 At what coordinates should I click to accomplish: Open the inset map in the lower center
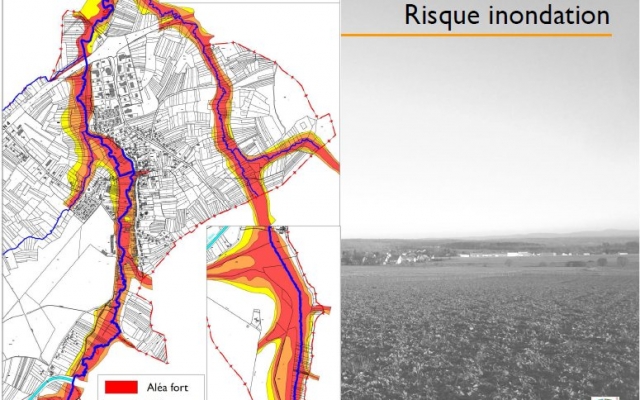tap(272, 312)
